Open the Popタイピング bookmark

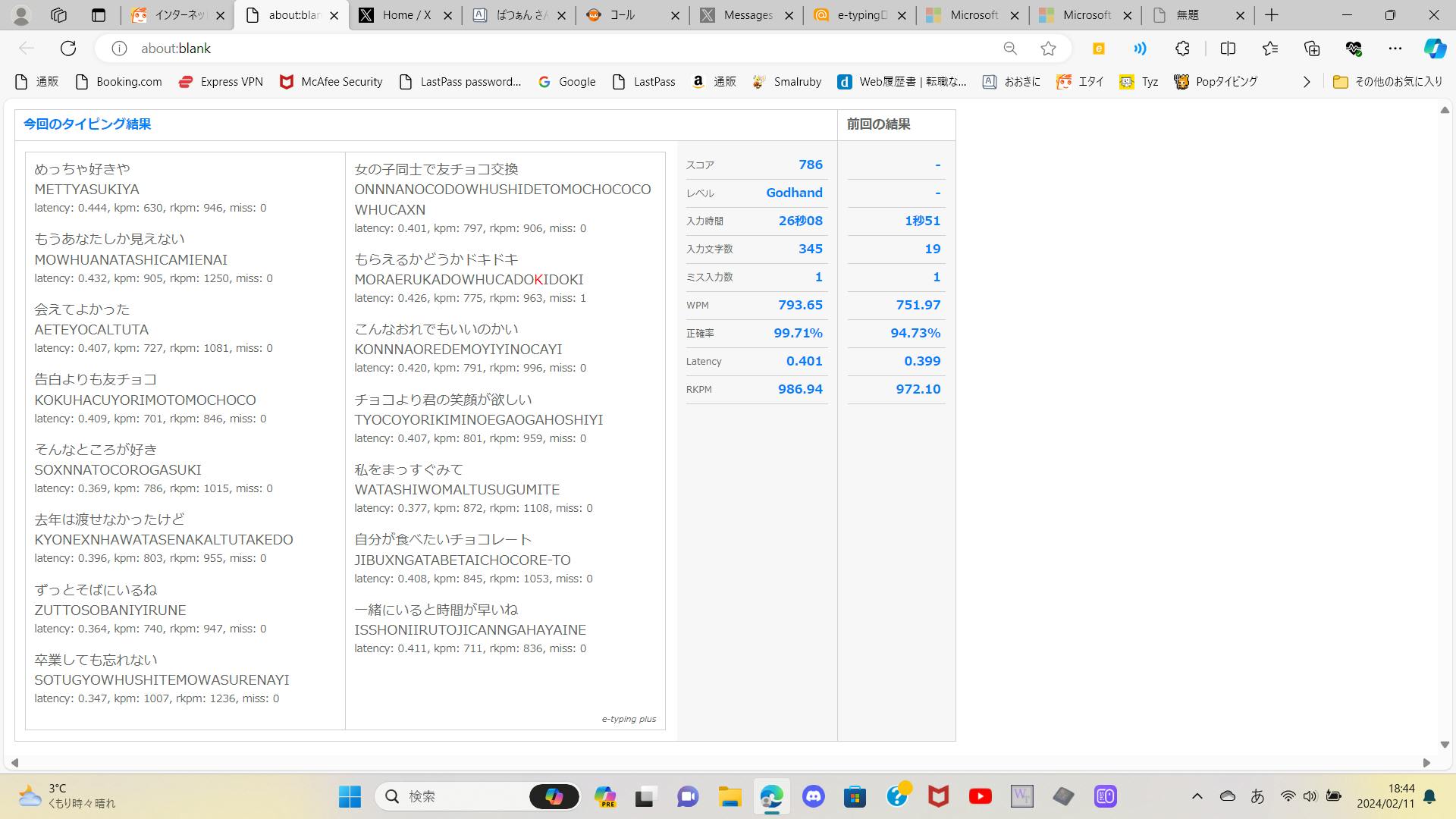pyautogui.click(x=1216, y=82)
